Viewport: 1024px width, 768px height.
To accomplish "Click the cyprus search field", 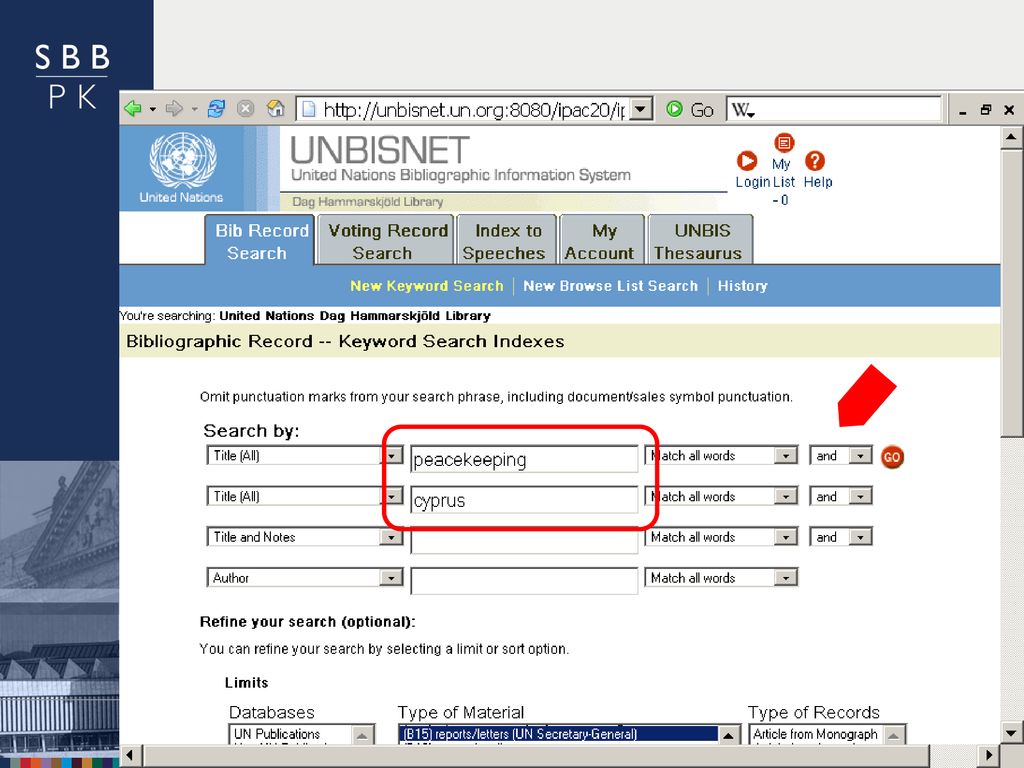I will pyautogui.click(x=524, y=500).
